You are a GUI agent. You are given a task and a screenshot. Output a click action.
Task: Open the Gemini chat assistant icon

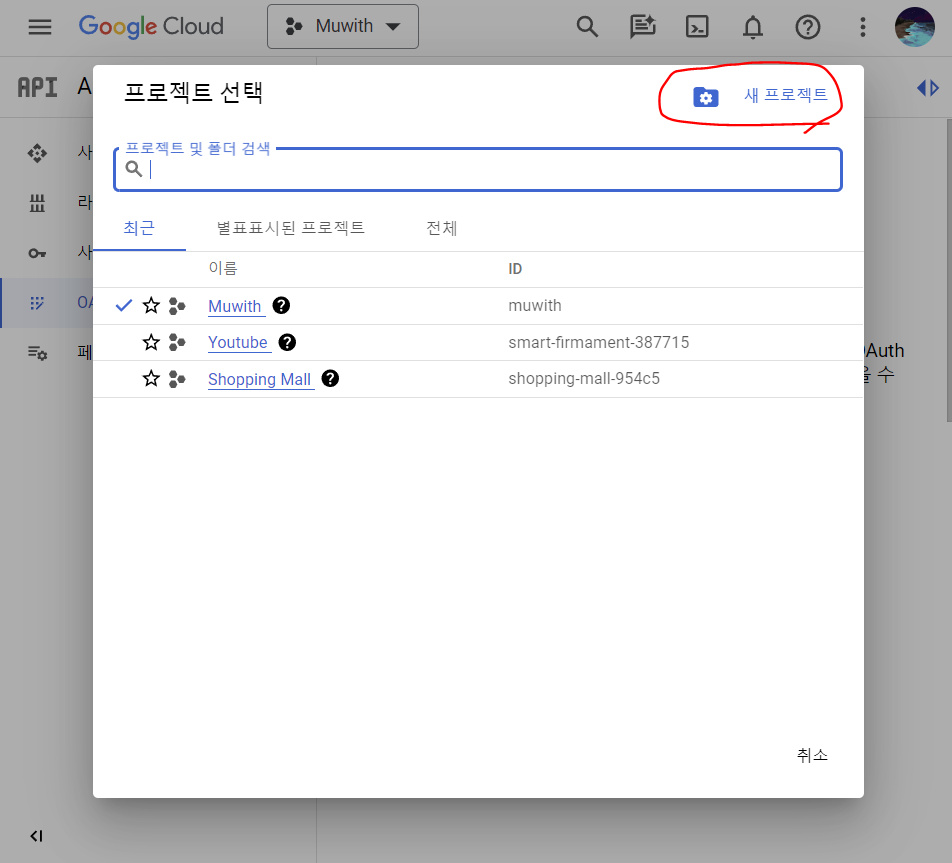pyautogui.click(x=642, y=27)
